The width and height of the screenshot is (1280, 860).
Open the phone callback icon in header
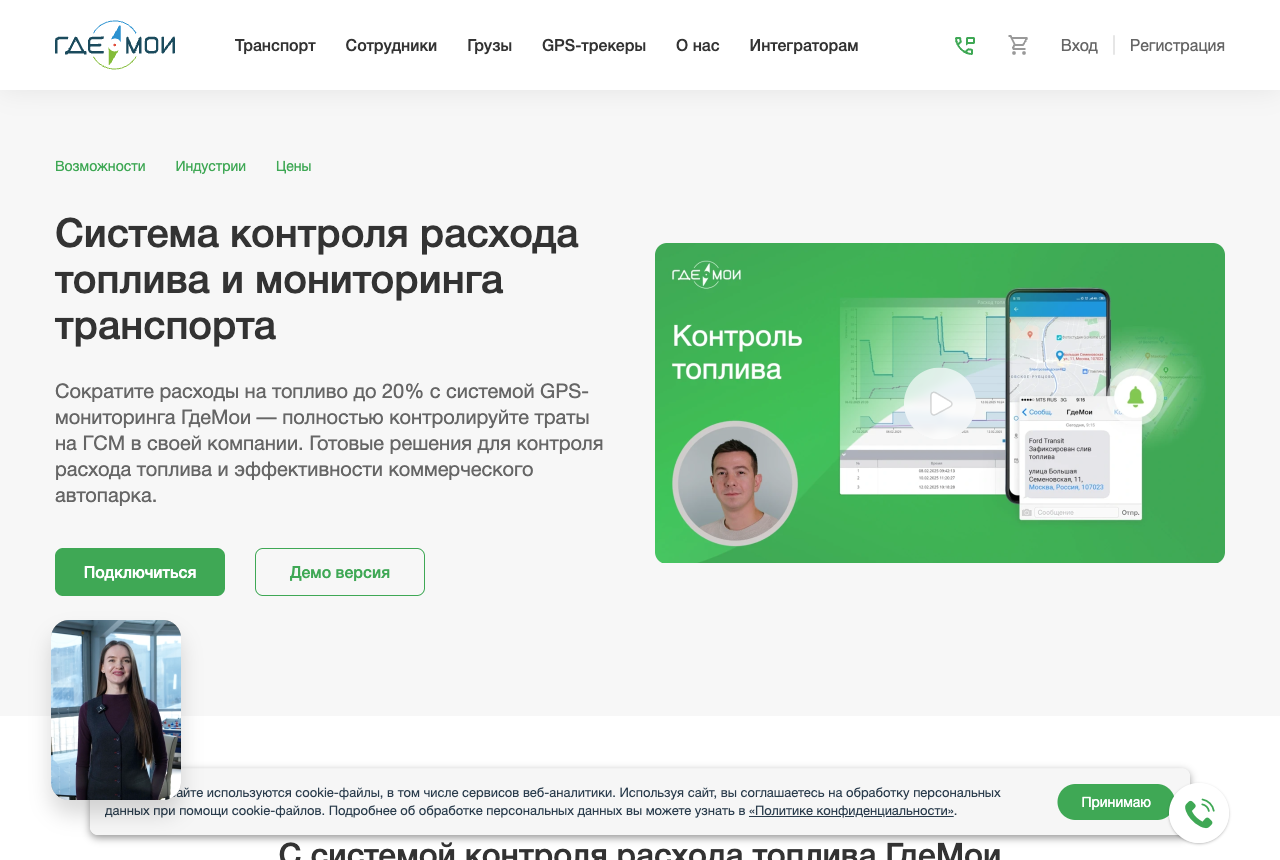[964, 45]
